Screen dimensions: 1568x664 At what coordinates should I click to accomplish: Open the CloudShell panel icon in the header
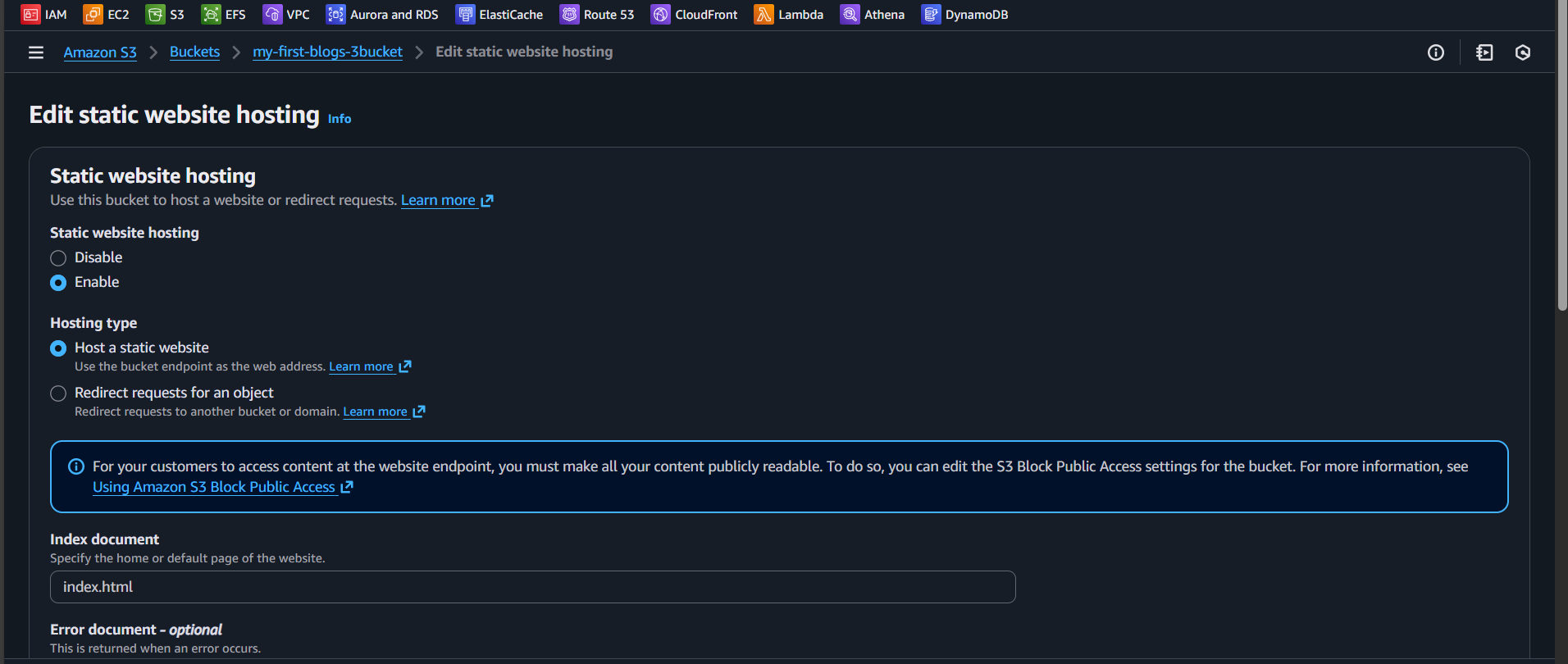[x=1484, y=52]
